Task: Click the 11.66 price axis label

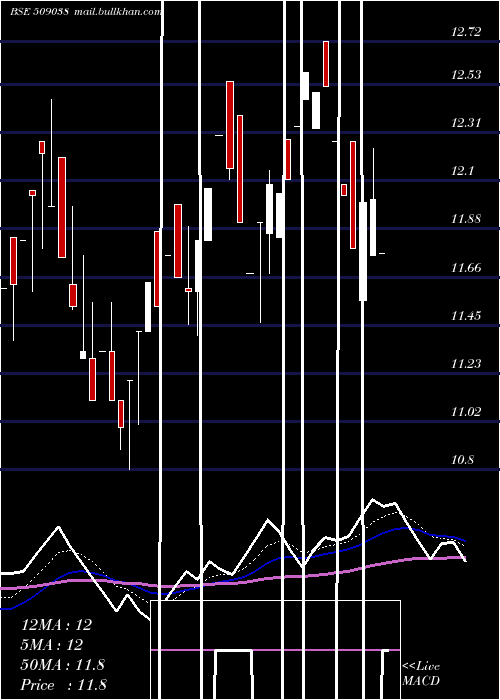Action: tap(466, 268)
